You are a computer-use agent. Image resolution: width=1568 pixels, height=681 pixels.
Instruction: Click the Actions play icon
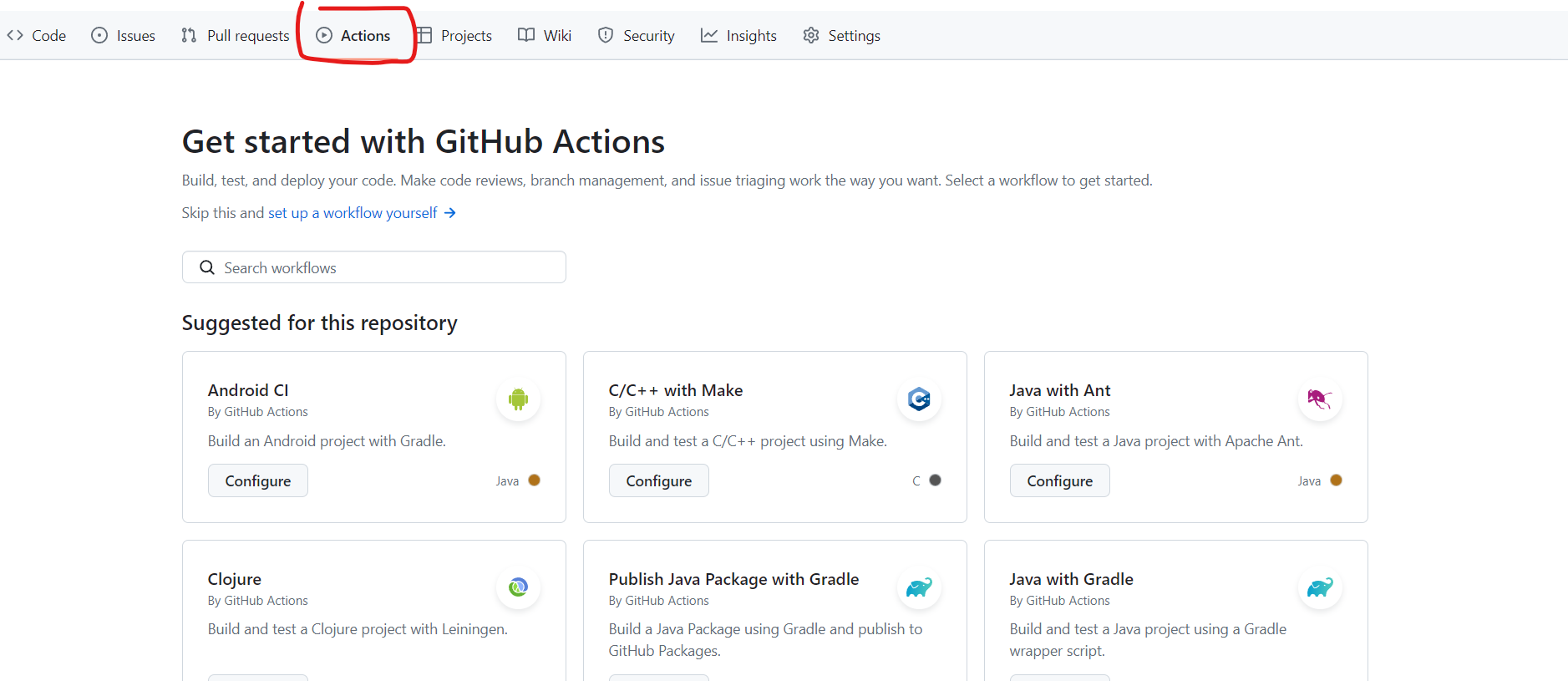[x=324, y=35]
